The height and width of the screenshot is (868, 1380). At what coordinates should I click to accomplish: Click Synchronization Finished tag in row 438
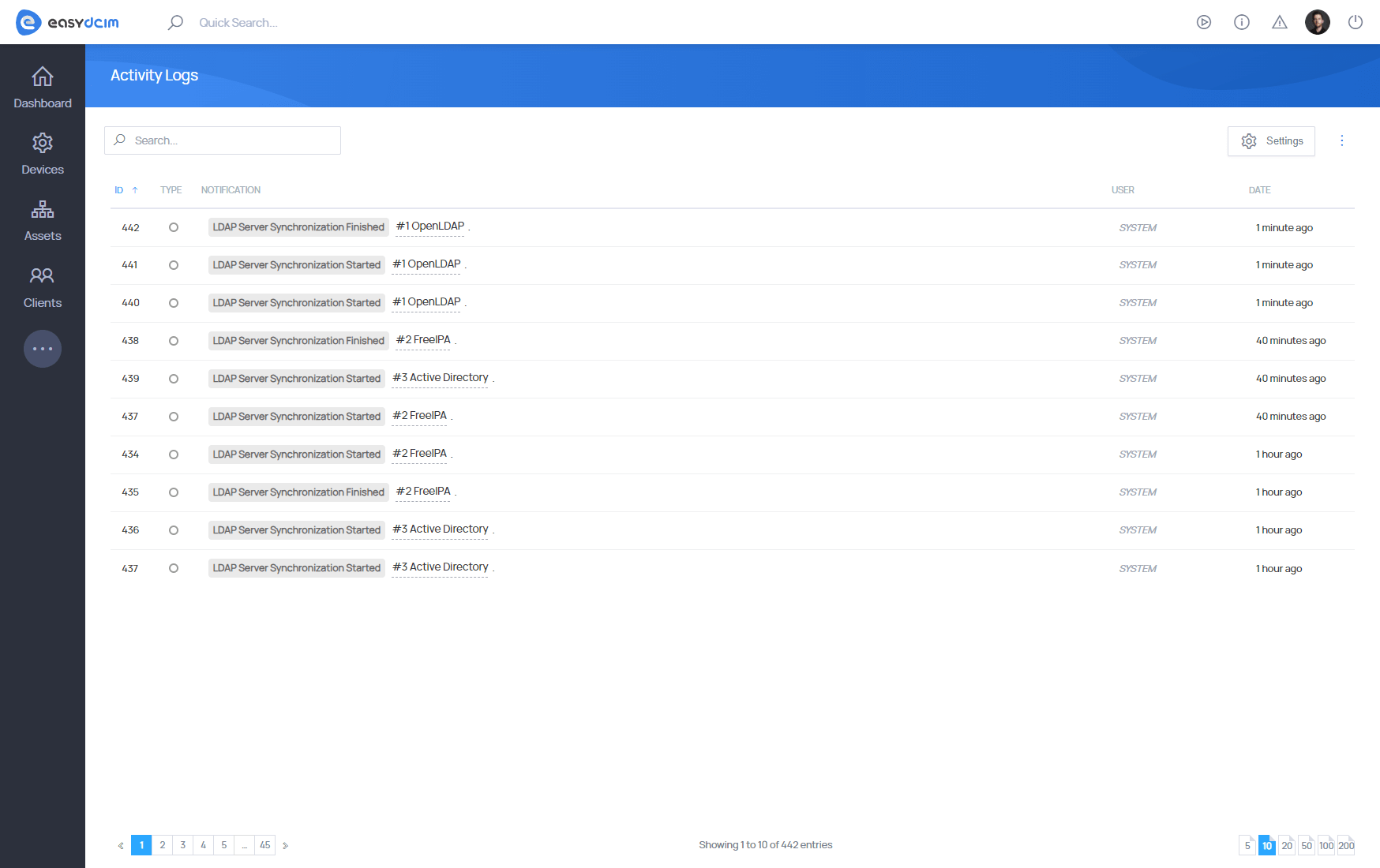coord(298,341)
